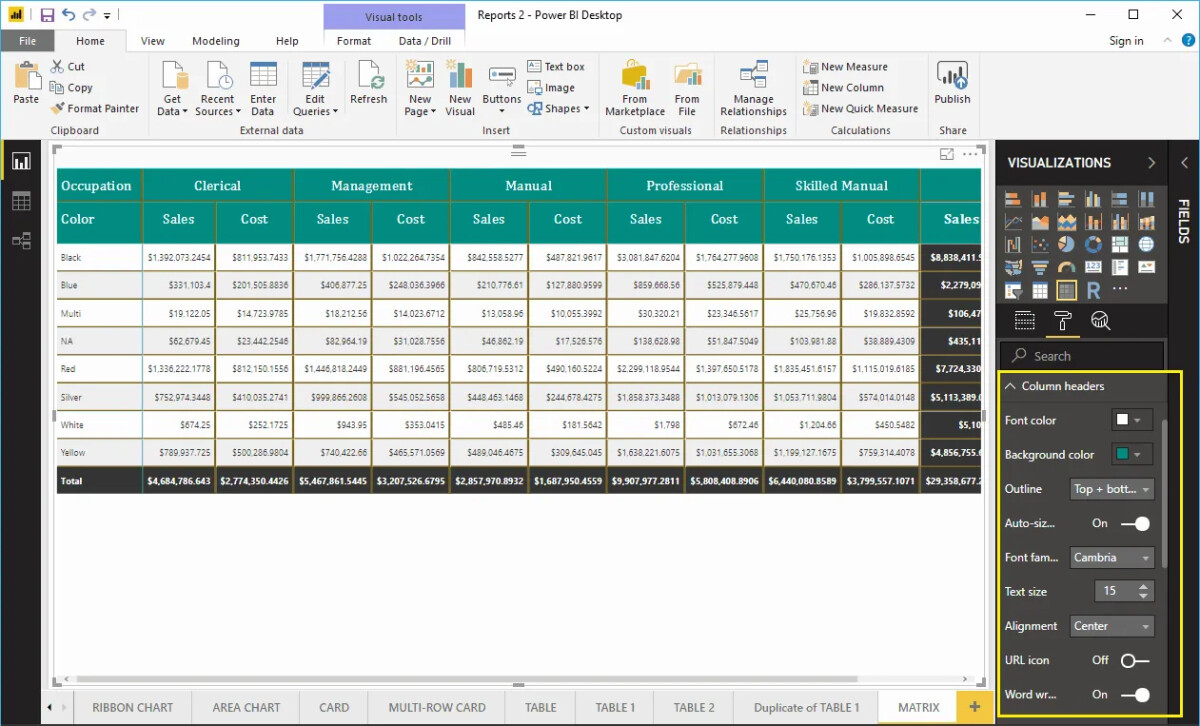Open the Analytics pane with the magnifier icon
Image resolution: width=1200 pixels, height=726 pixels.
point(1099,320)
